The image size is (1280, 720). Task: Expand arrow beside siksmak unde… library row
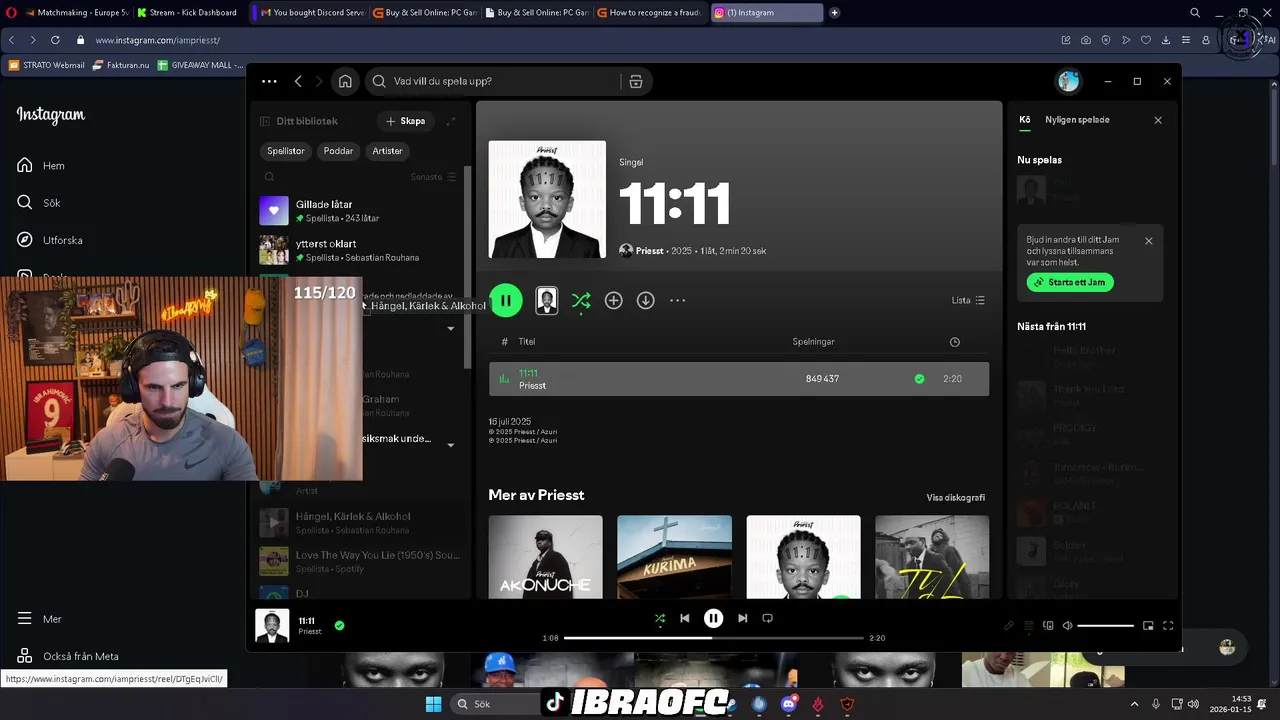coord(450,445)
